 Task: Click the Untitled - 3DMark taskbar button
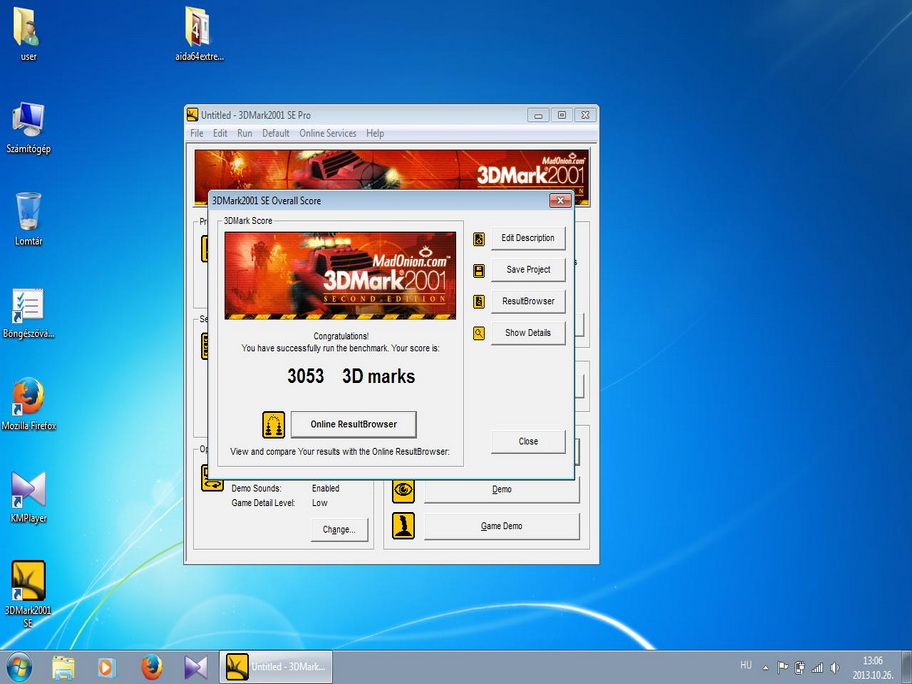coord(276,667)
